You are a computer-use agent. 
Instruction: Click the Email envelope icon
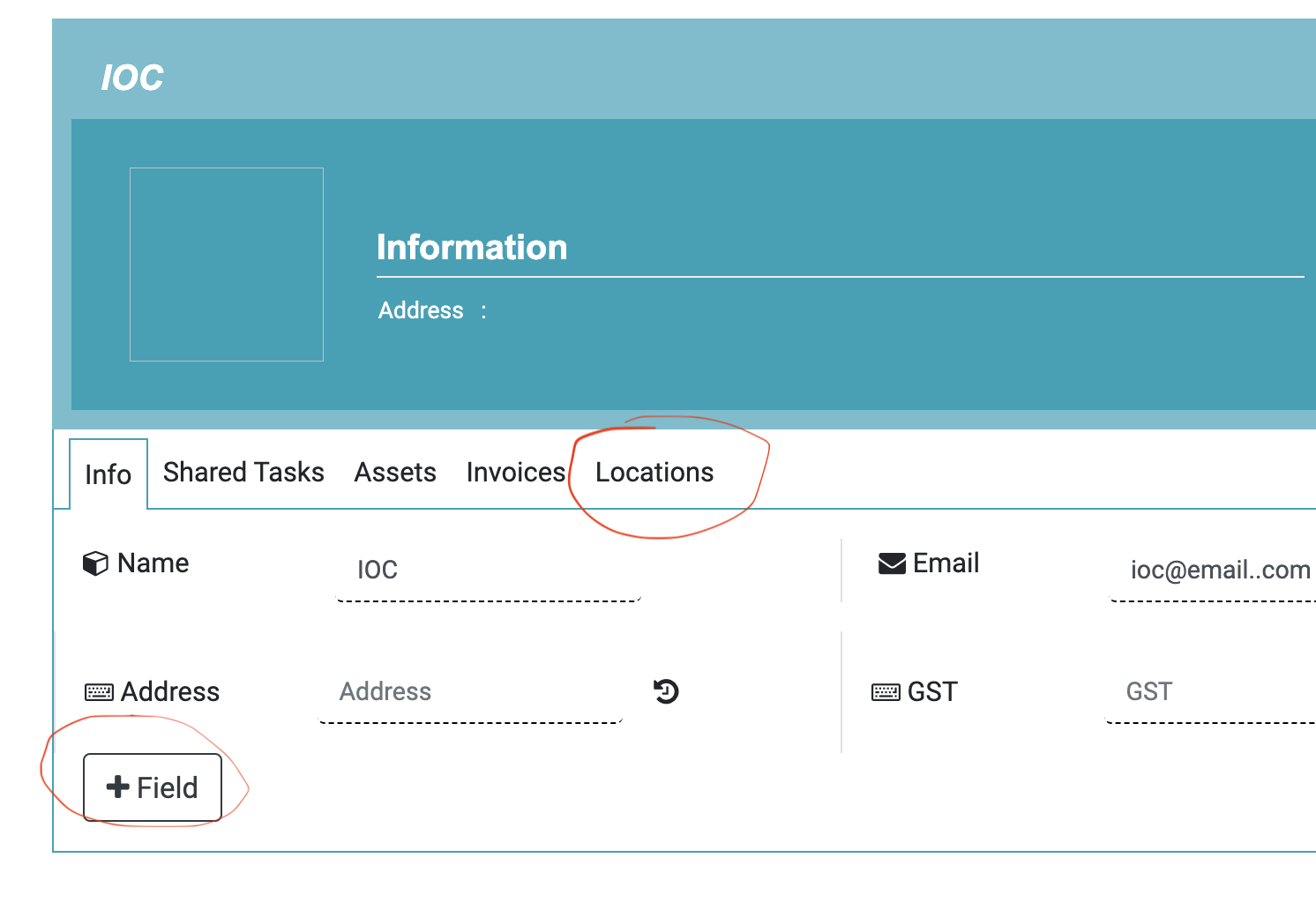[x=890, y=562]
